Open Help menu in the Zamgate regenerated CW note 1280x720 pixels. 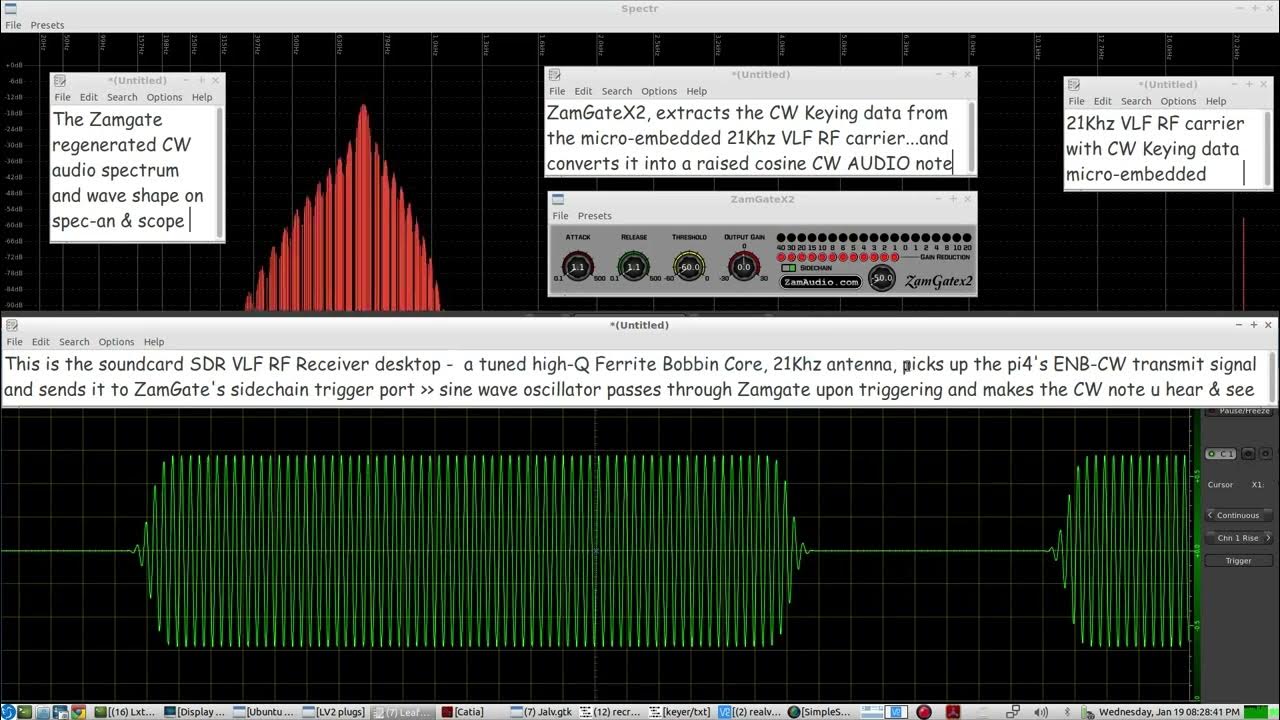tap(202, 97)
